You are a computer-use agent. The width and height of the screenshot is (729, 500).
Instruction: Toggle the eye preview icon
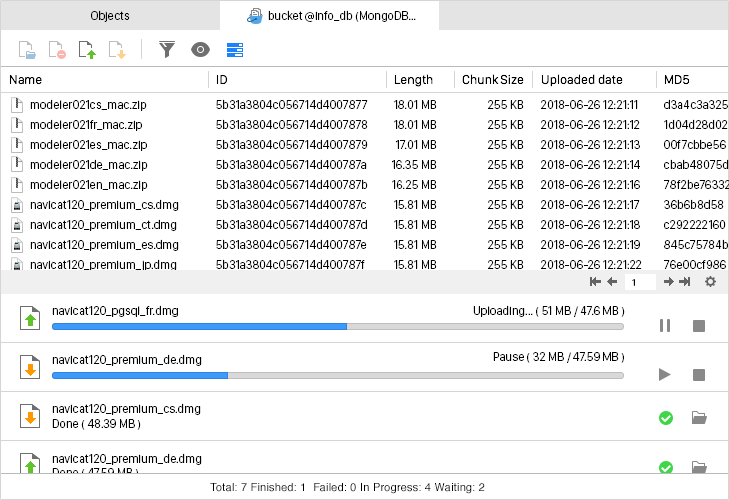coord(200,49)
